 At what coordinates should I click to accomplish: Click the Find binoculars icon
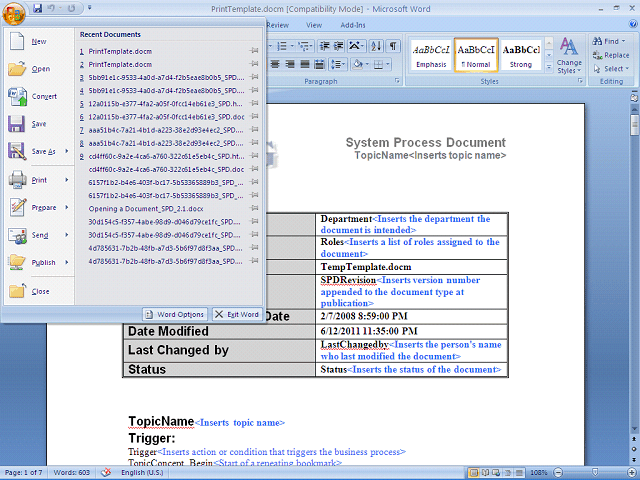coord(597,41)
